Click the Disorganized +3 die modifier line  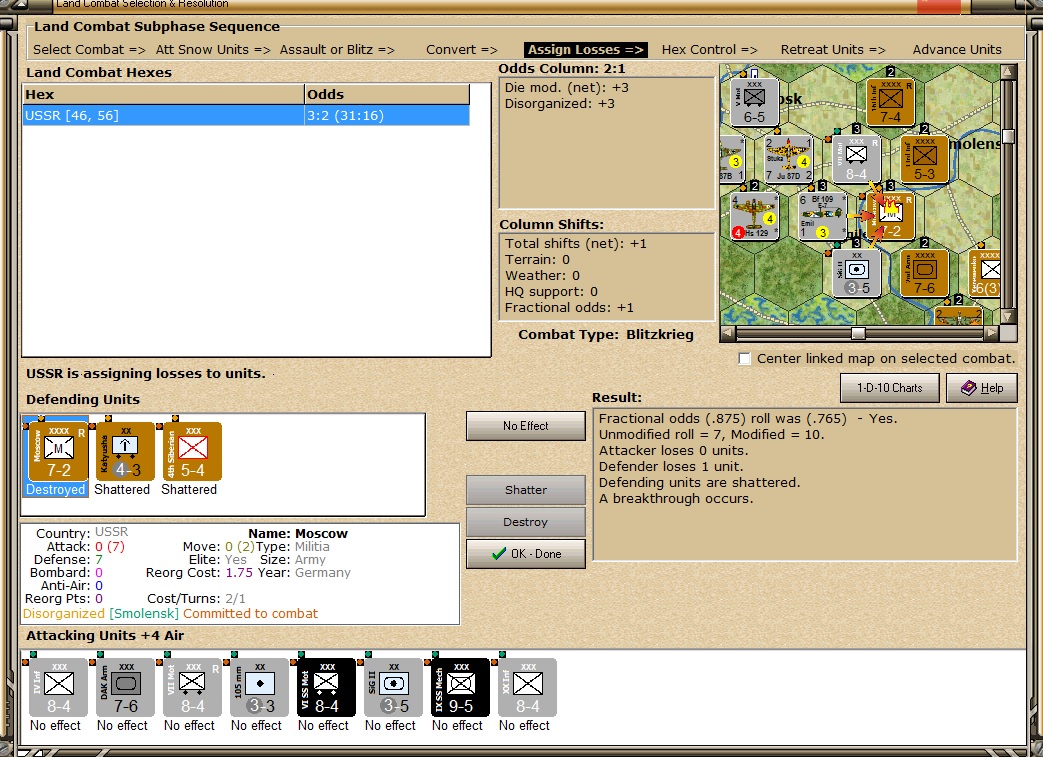point(559,103)
